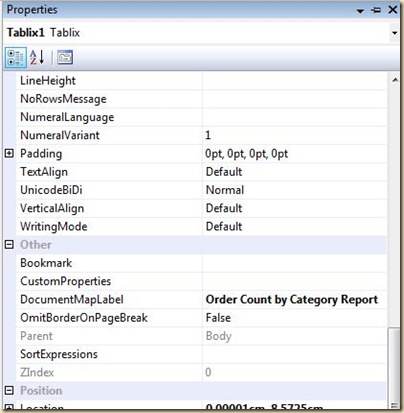
Task: Select the LineHeight property row
Action: (x=201, y=80)
